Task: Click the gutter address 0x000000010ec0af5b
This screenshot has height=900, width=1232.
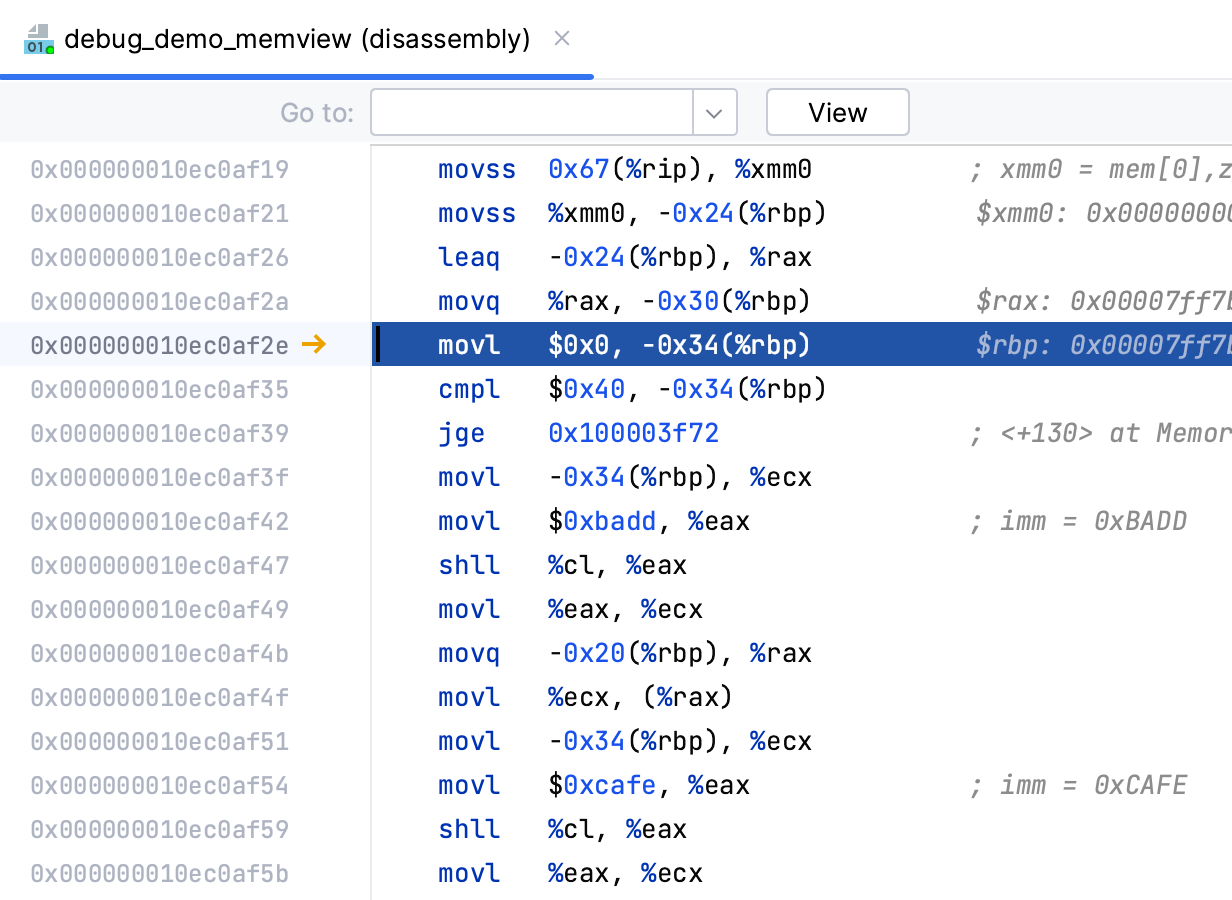Action: (x=160, y=873)
